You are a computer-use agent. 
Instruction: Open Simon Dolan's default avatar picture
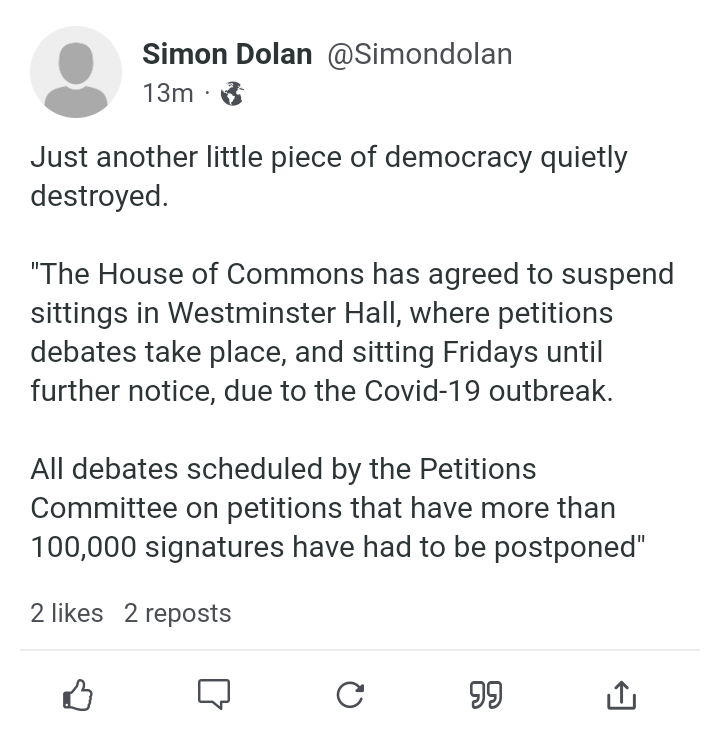(x=76, y=72)
